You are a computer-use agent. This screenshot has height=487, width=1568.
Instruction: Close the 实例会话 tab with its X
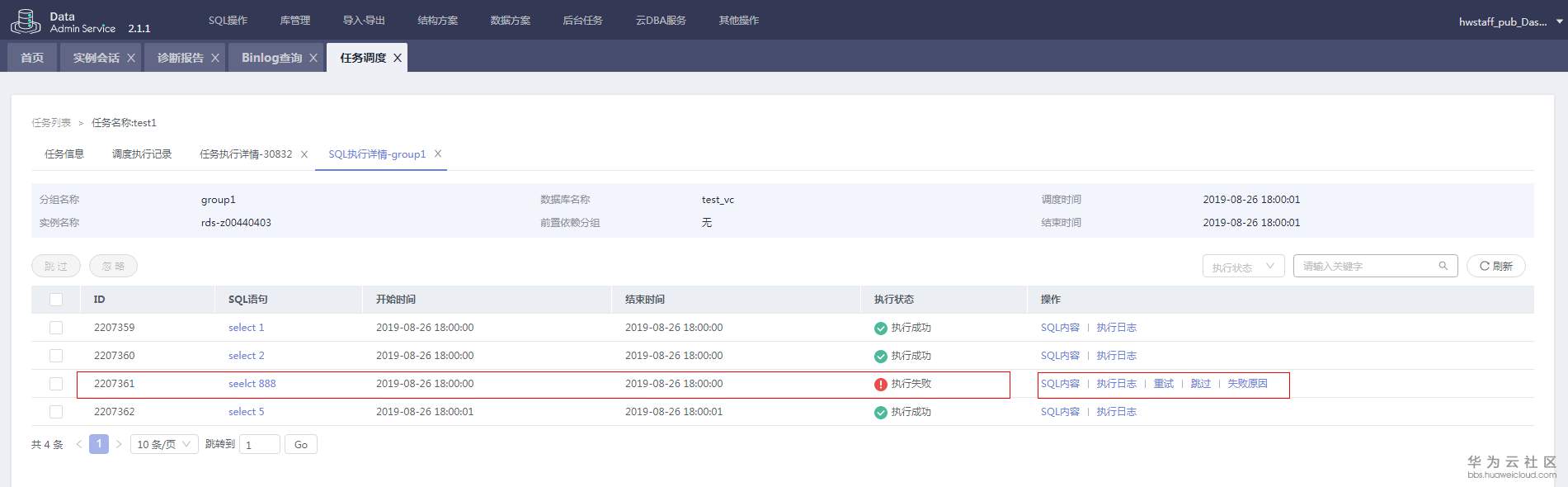[131, 58]
